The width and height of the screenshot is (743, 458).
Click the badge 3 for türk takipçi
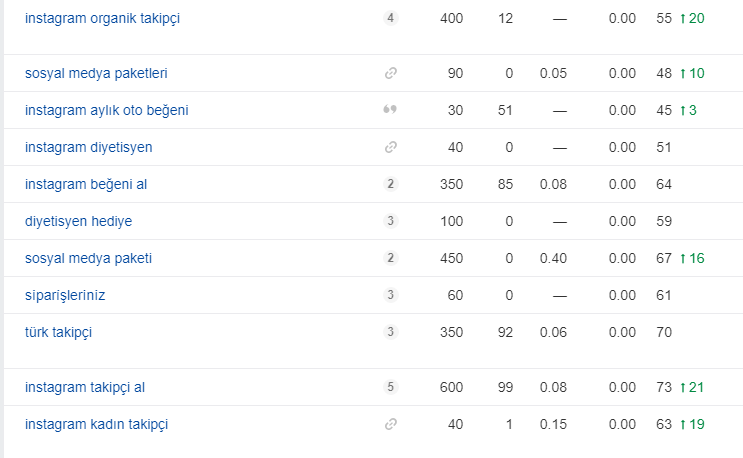[x=390, y=332]
